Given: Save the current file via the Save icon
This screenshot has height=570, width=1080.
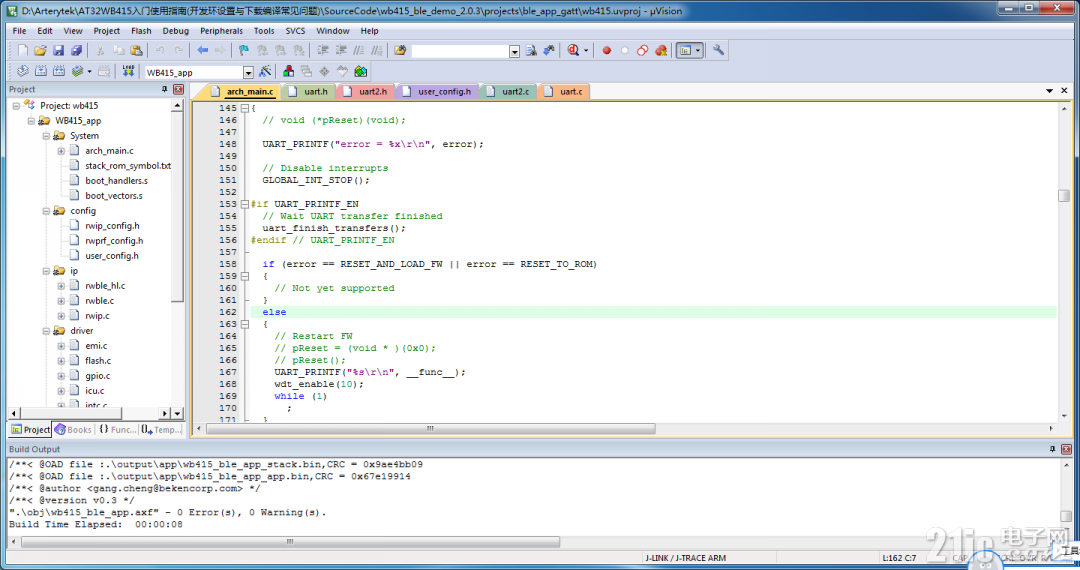Looking at the screenshot, I should coord(59,50).
